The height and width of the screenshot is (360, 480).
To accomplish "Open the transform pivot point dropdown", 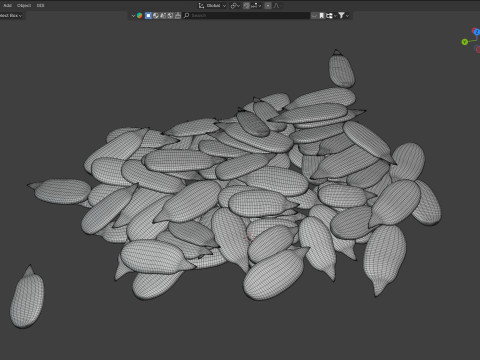I will 235,6.
